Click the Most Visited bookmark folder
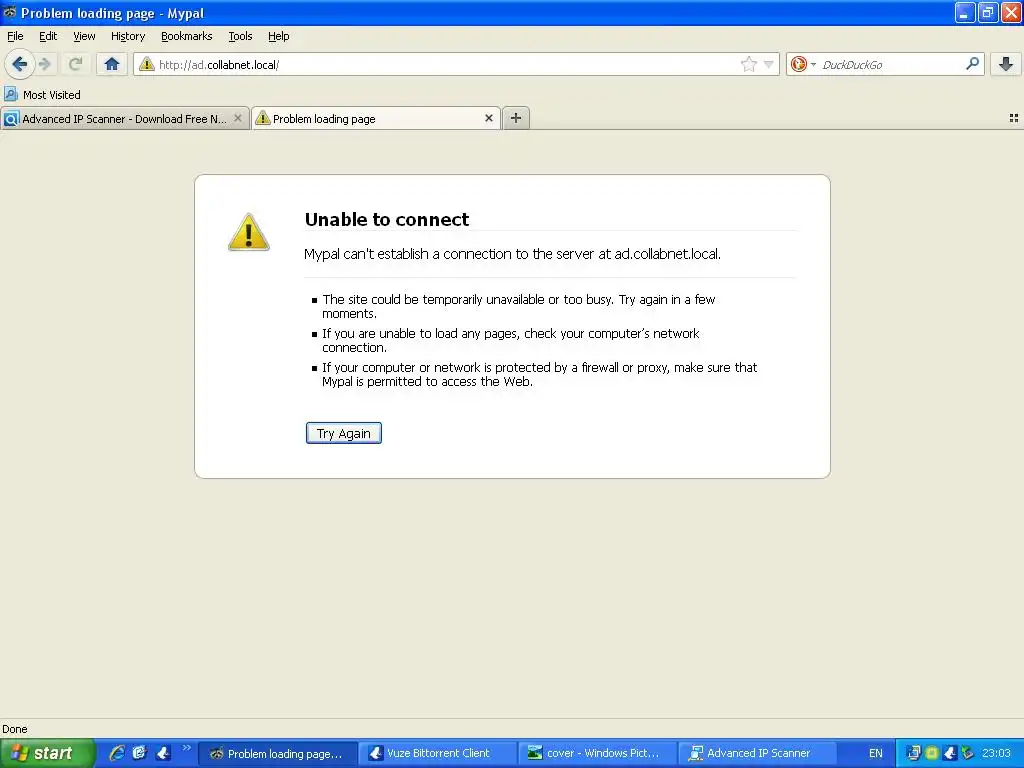 42,95
